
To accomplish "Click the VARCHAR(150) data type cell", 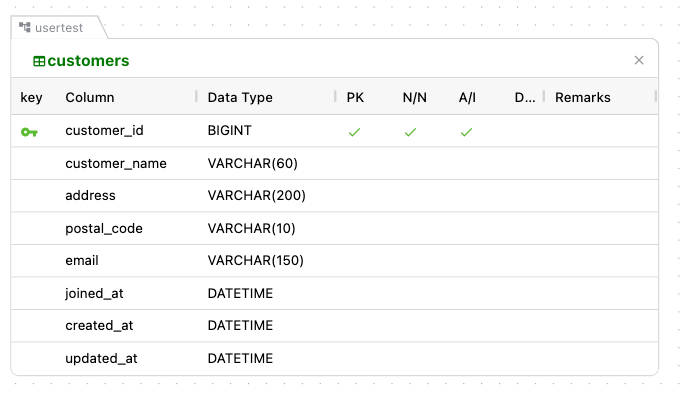I will (x=256, y=260).
